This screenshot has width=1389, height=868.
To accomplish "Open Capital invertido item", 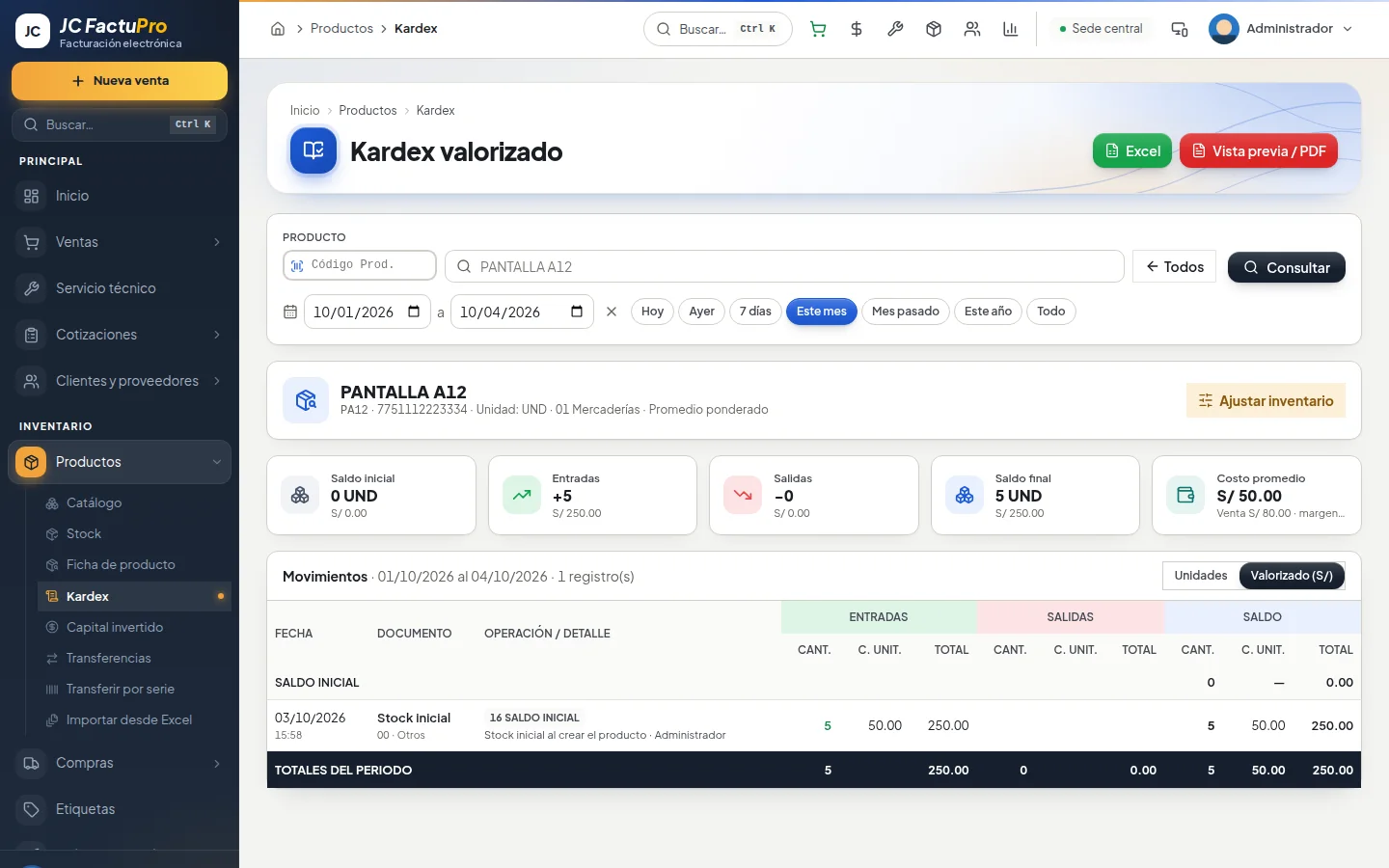I will tap(135, 627).
